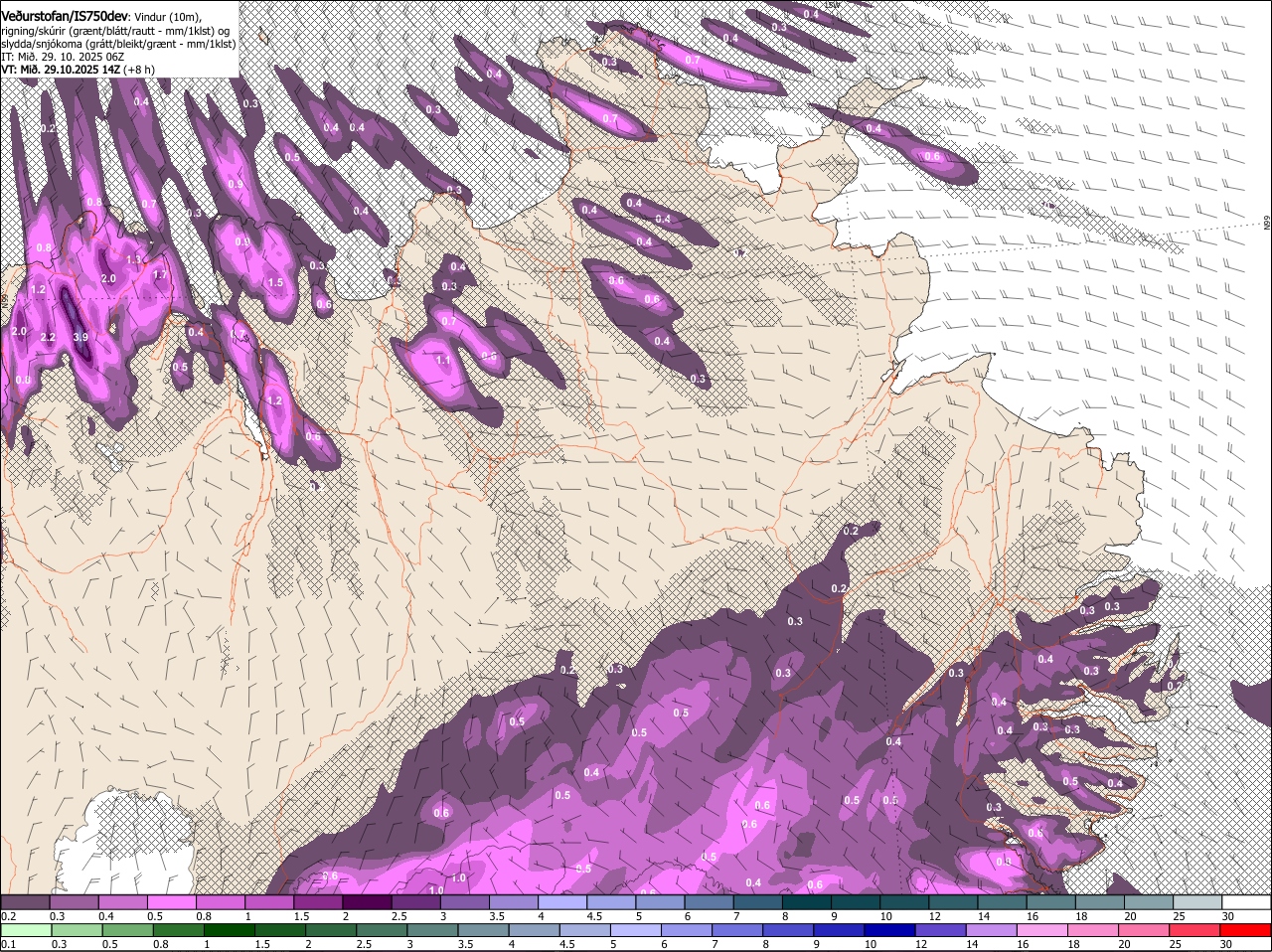Click the 3.9 precipitation value on map

pos(80,338)
